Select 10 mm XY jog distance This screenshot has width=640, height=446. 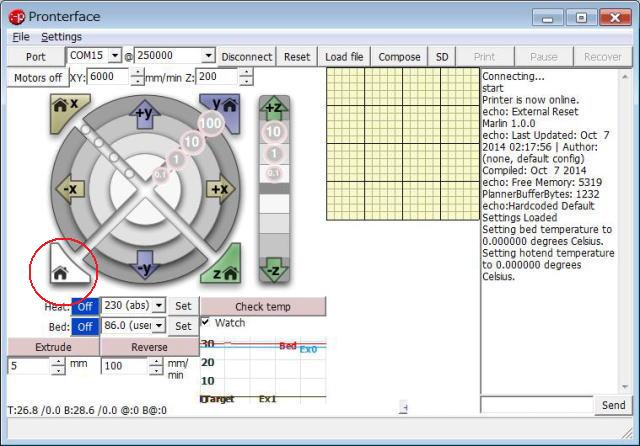pyautogui.click(x=191, y=142)
